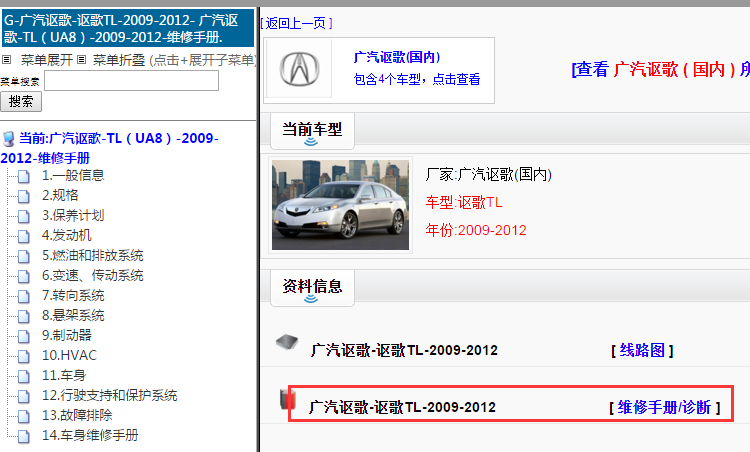Open the 维修手册/诊断 link
Image resolution: width=750 pixels, height=452 pixels.
click(x=664, y=408)
